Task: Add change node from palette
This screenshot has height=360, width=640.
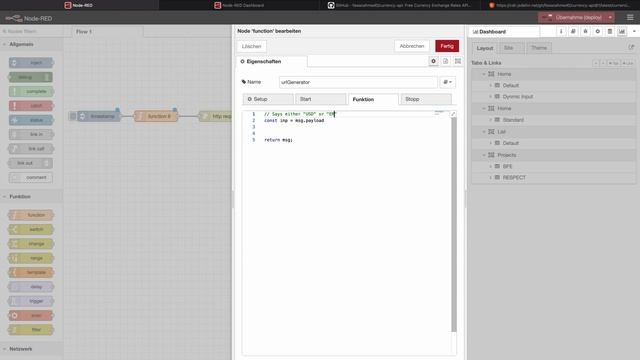Action: pyautogui.click(x=31, y=244)
